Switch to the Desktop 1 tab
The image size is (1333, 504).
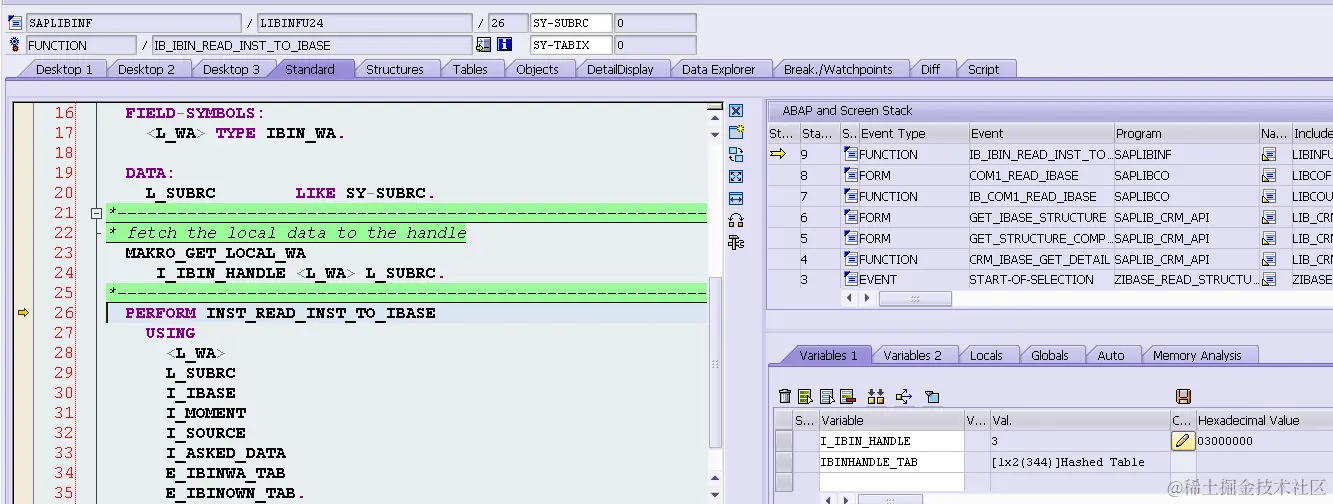(x=64, y=69)
